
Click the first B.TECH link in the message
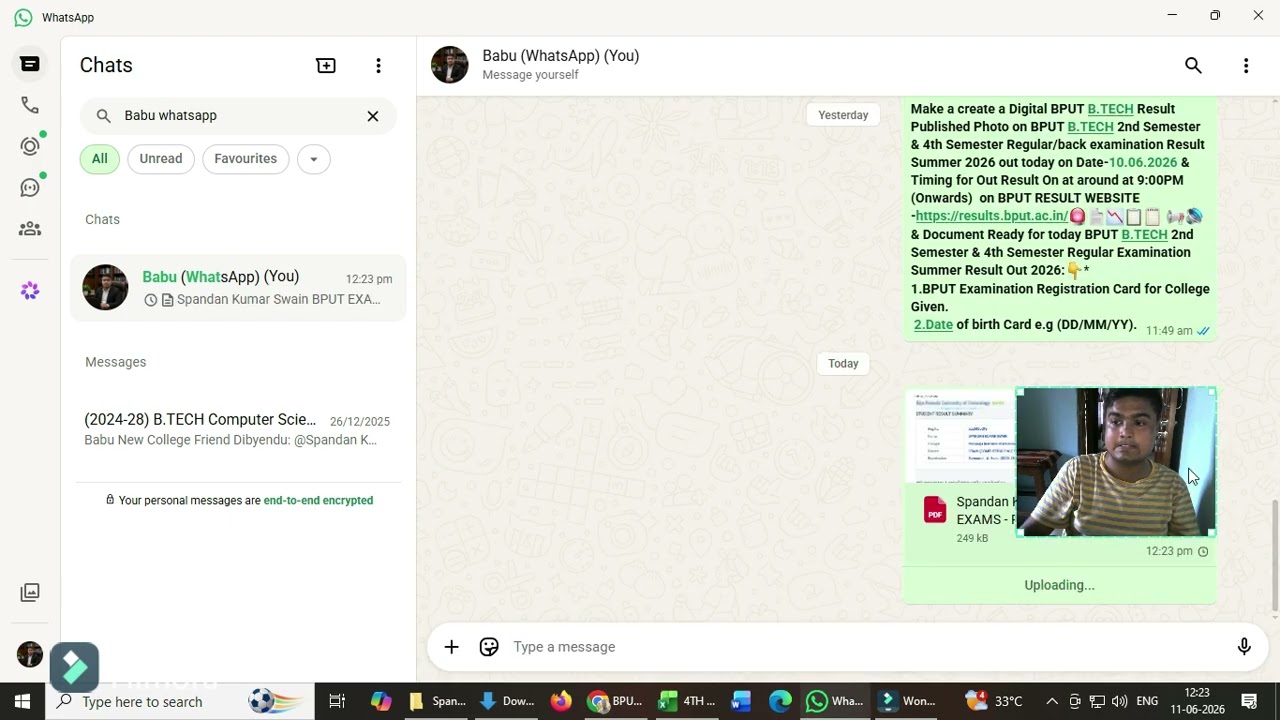1110,109
